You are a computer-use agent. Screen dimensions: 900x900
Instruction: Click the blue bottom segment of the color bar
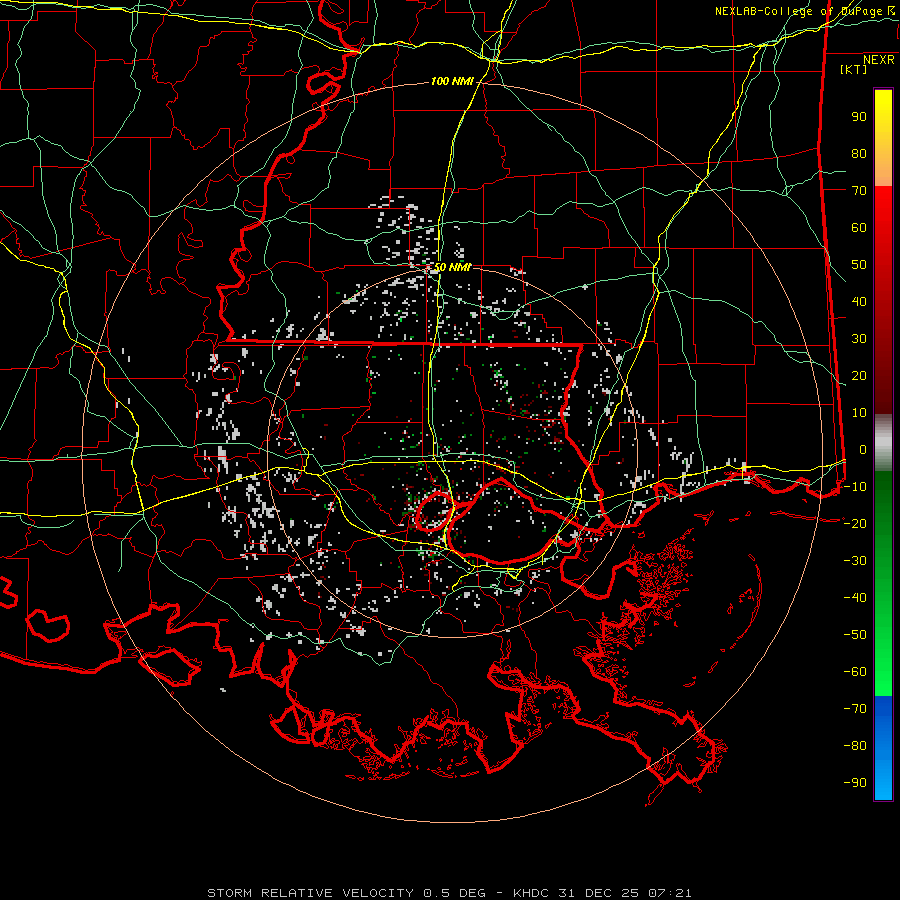click(x=883, y=748)
